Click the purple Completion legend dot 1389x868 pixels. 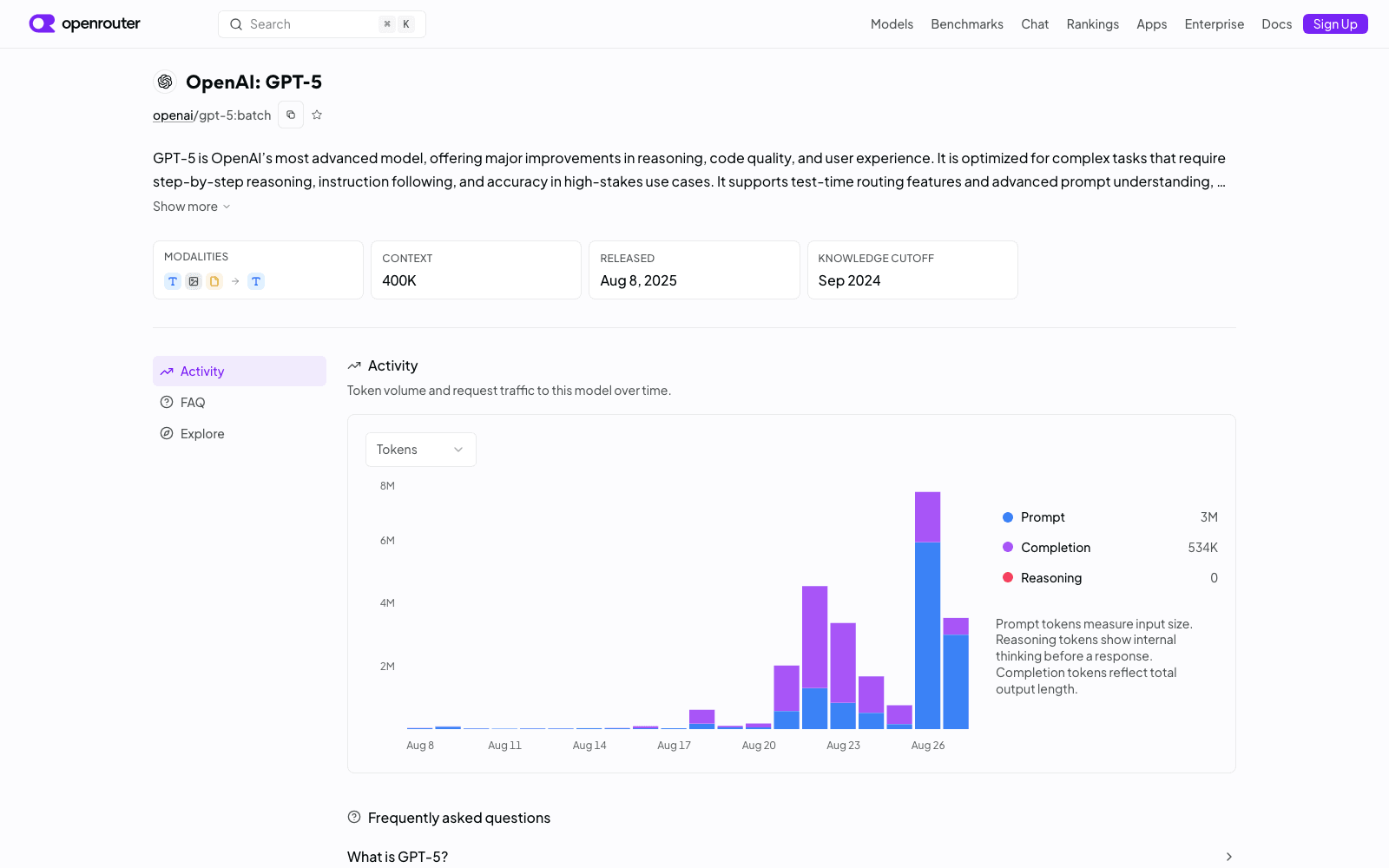tap(1008, 547)
